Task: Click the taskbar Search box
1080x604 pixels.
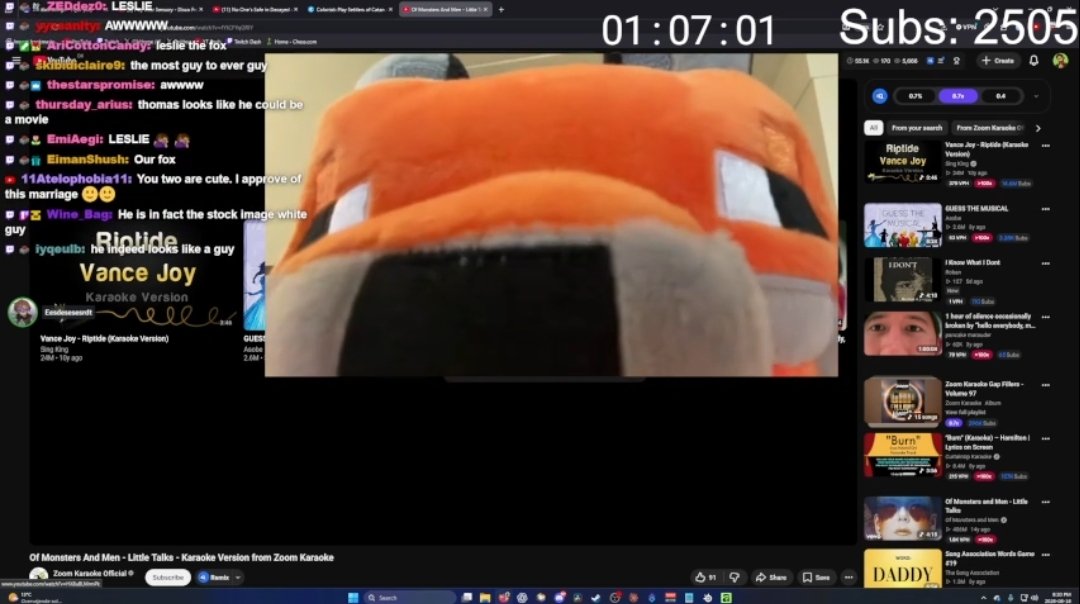Action: click(411, 597)
